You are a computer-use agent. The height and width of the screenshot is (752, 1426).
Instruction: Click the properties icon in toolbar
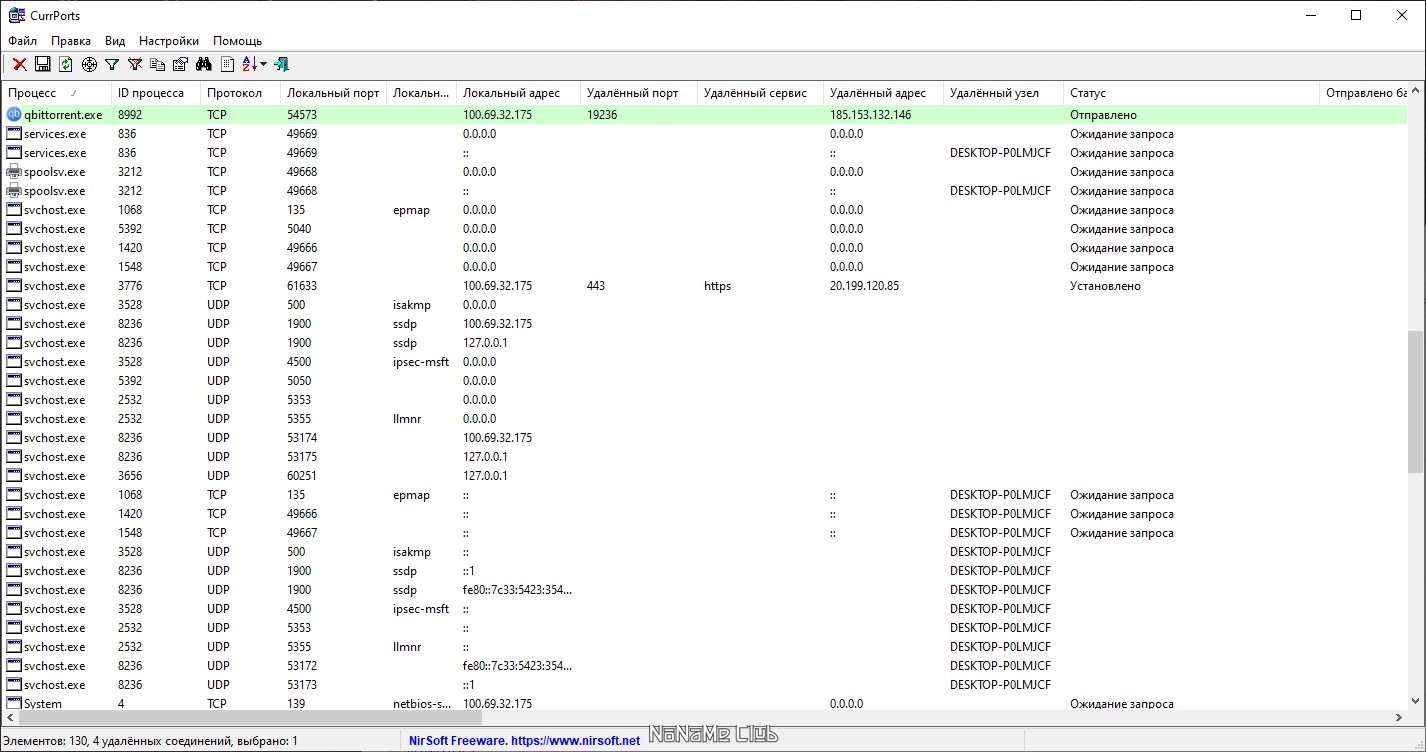[x=181, y=64]
